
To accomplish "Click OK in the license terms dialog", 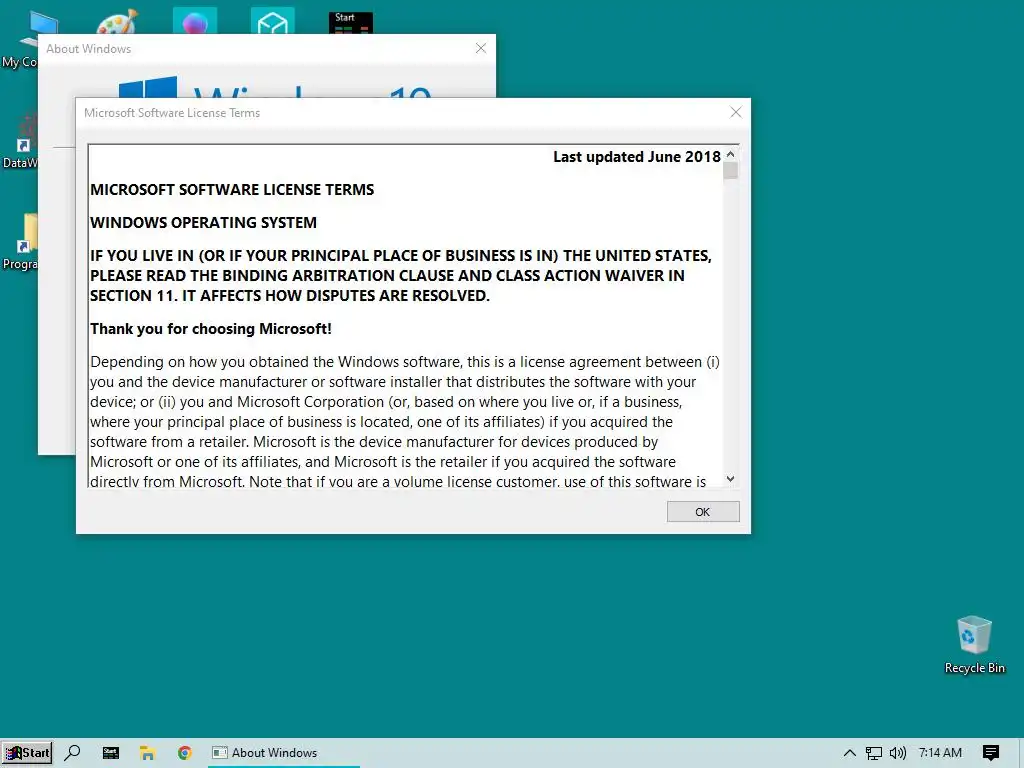I will point(703,511).
